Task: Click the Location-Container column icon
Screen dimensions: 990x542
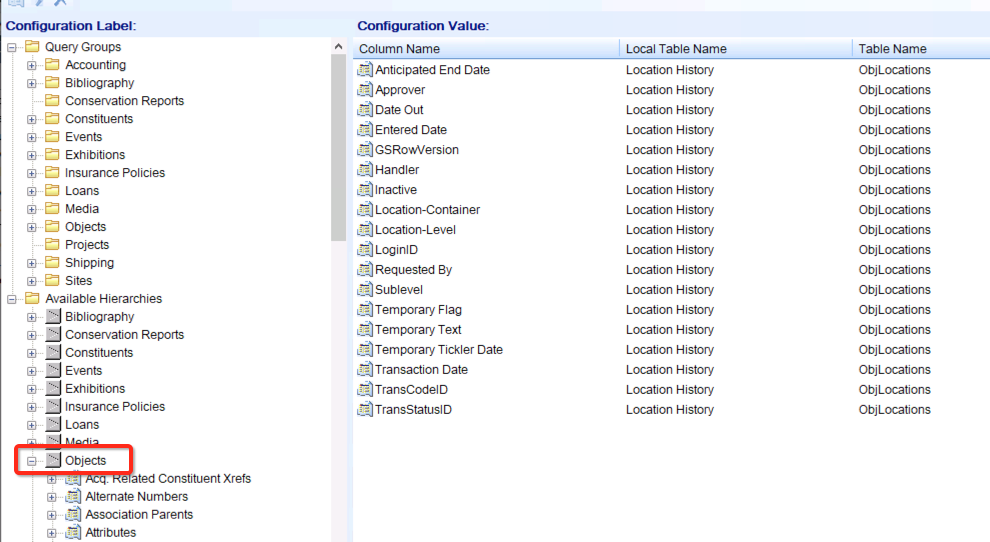Action: click(x=364, y=210)
